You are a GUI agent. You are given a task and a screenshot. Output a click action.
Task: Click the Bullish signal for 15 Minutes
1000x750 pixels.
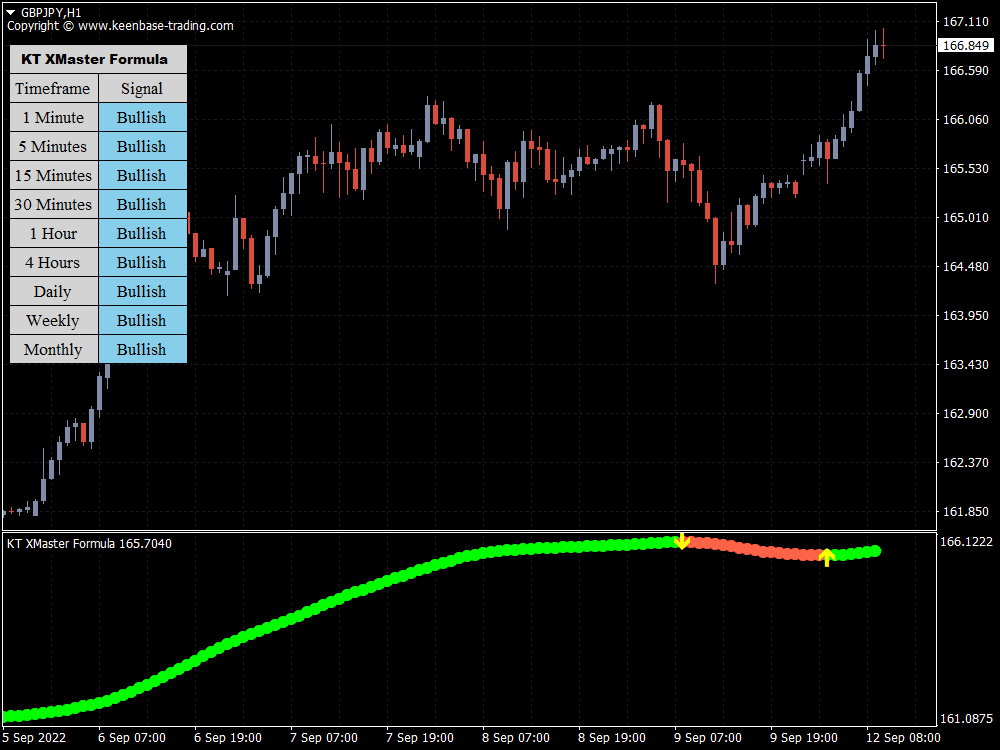pos(143,175)
